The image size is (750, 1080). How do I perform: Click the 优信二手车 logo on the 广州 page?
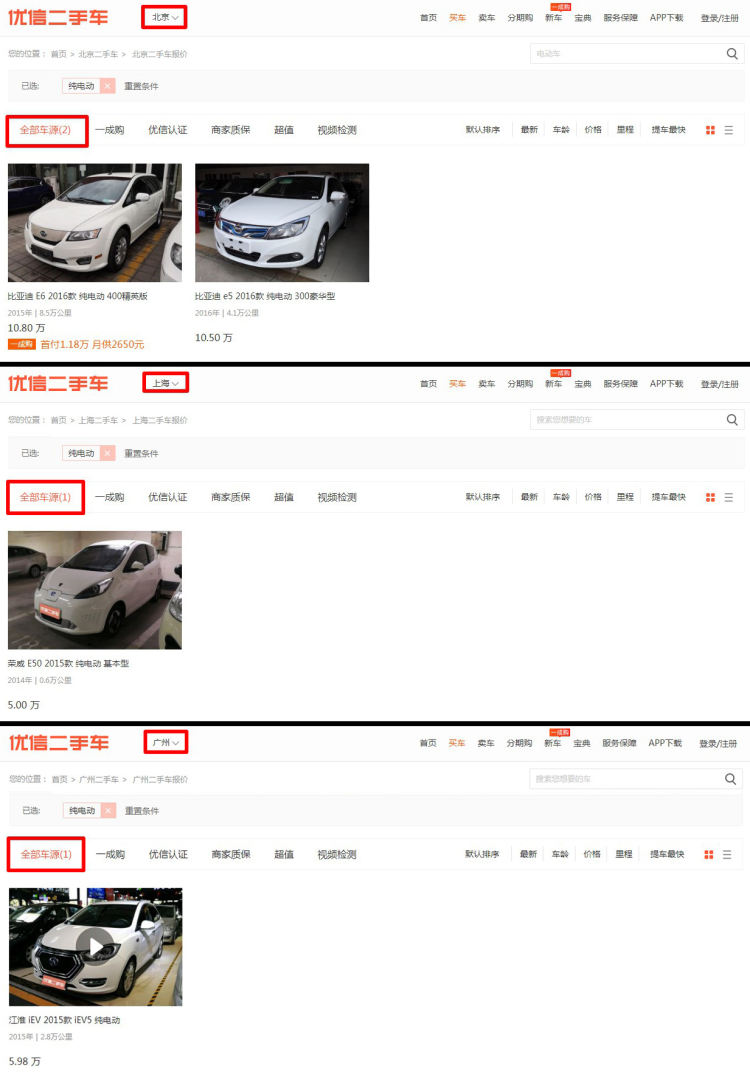(x=59, y=742)
